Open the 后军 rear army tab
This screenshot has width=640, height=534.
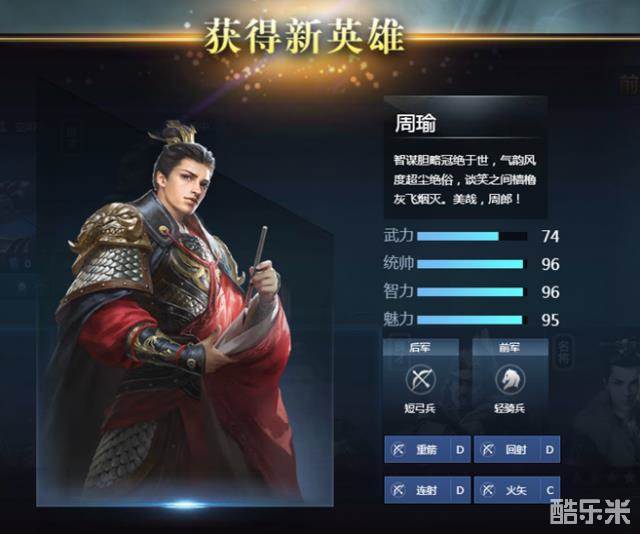click(420, 347)
